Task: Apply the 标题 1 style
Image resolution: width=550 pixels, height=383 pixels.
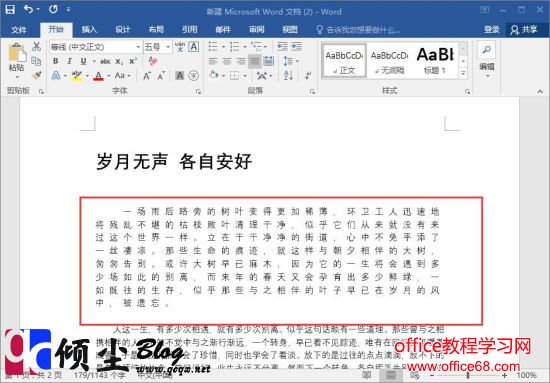Action: [x=435, y=60]
